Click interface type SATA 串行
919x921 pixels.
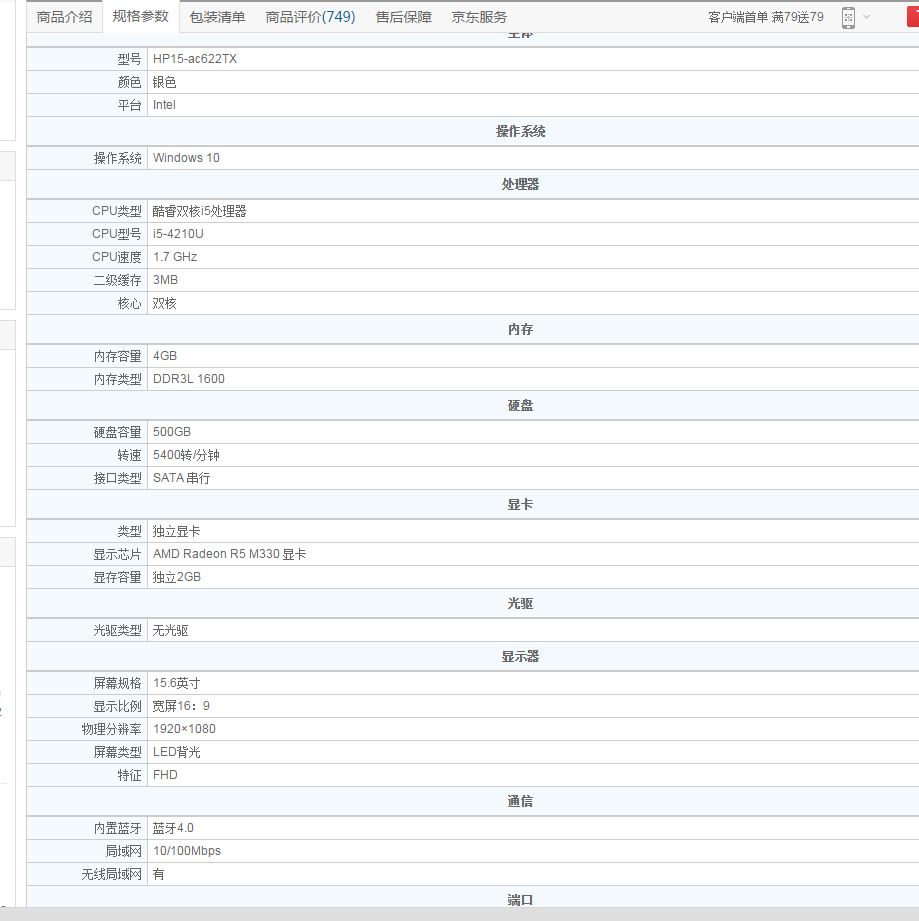181,478
